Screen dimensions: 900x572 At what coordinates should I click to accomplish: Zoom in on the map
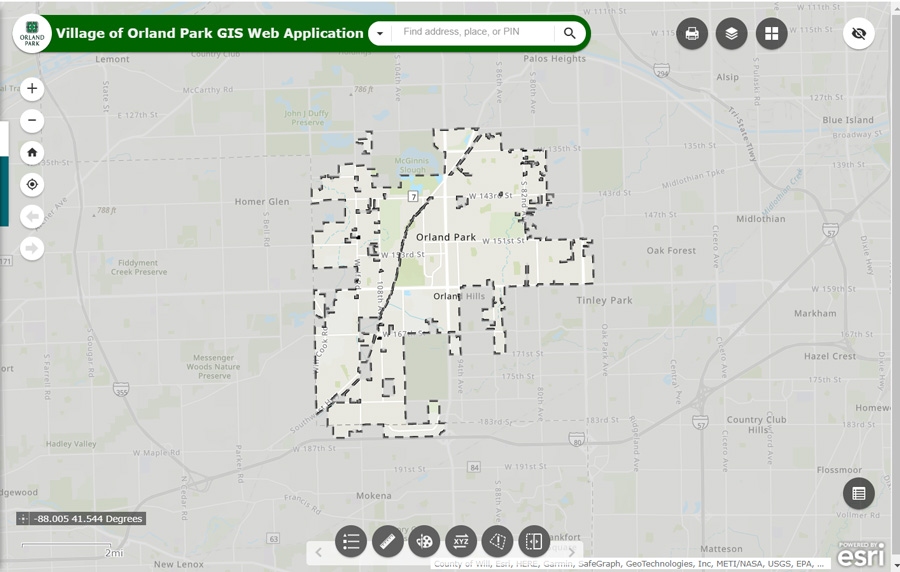coord(32,88)
